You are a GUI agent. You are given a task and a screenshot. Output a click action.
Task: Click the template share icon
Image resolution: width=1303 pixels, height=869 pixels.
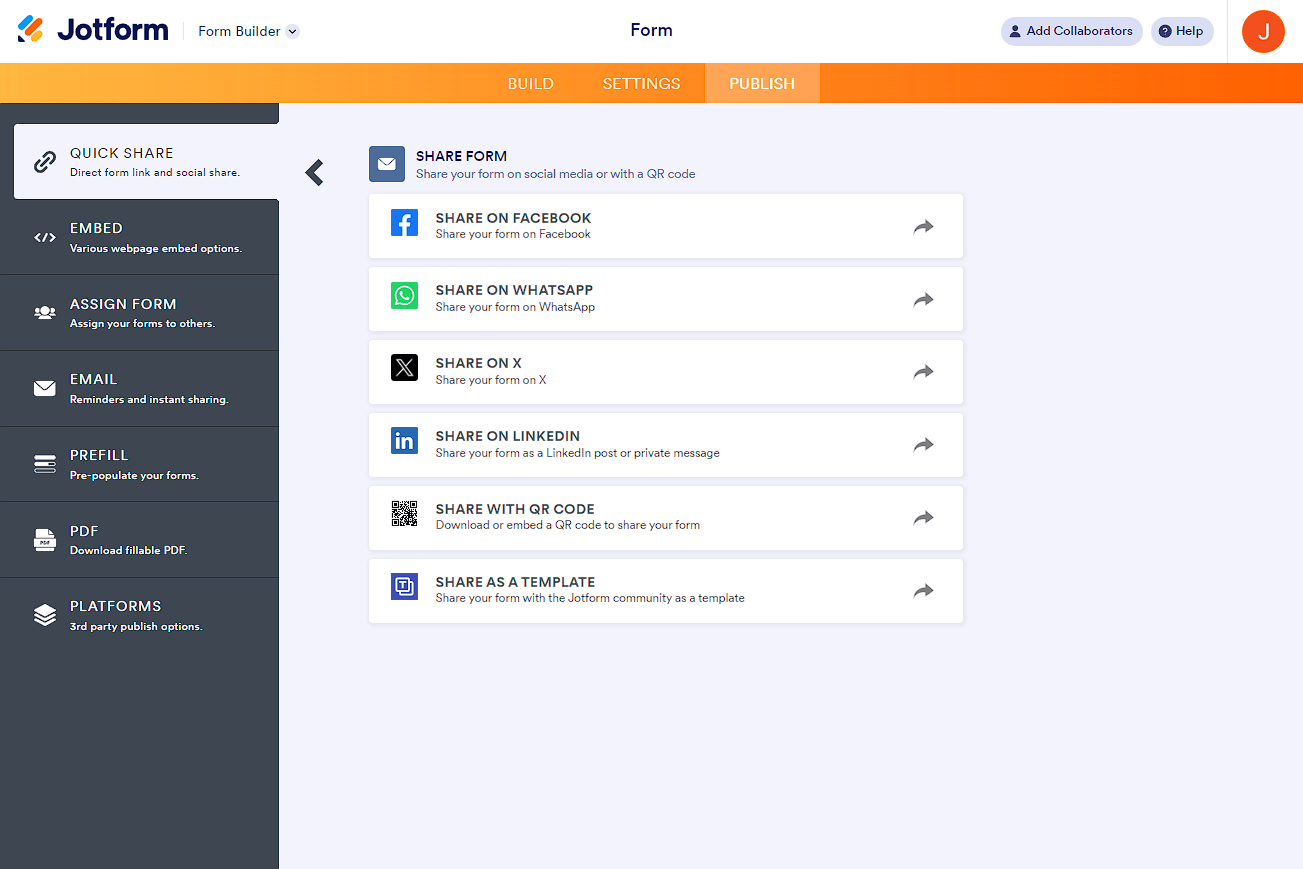tap(404, 587)
